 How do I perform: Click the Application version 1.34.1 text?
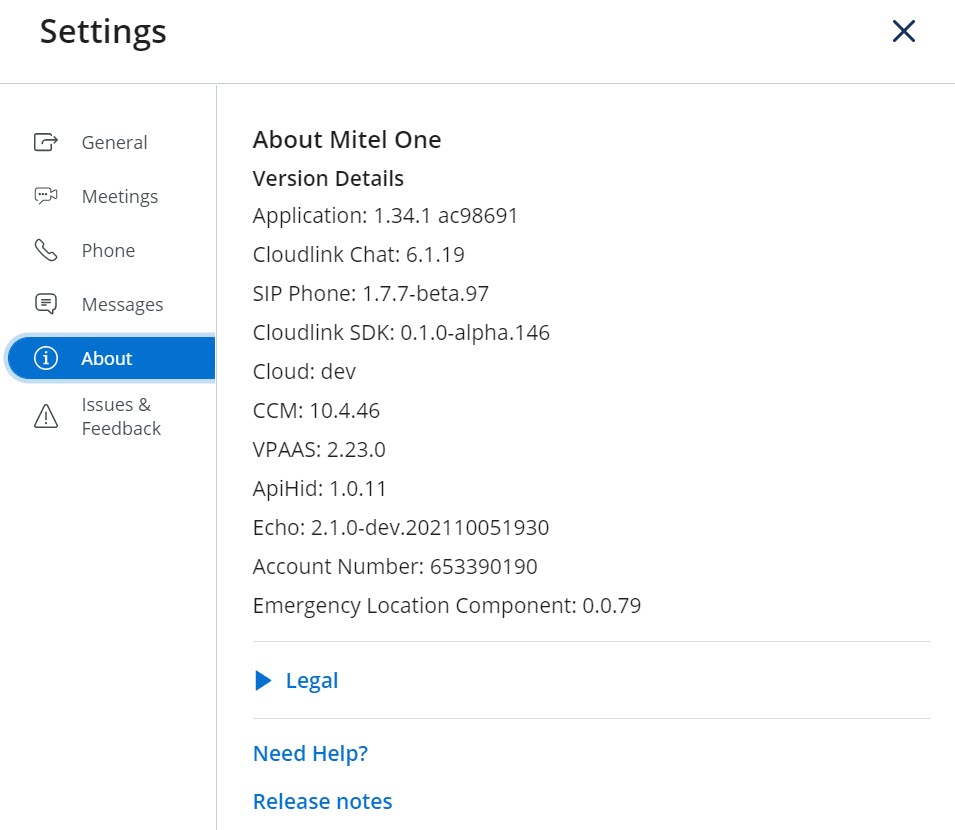pyautogui.click(x=385, y=215)
